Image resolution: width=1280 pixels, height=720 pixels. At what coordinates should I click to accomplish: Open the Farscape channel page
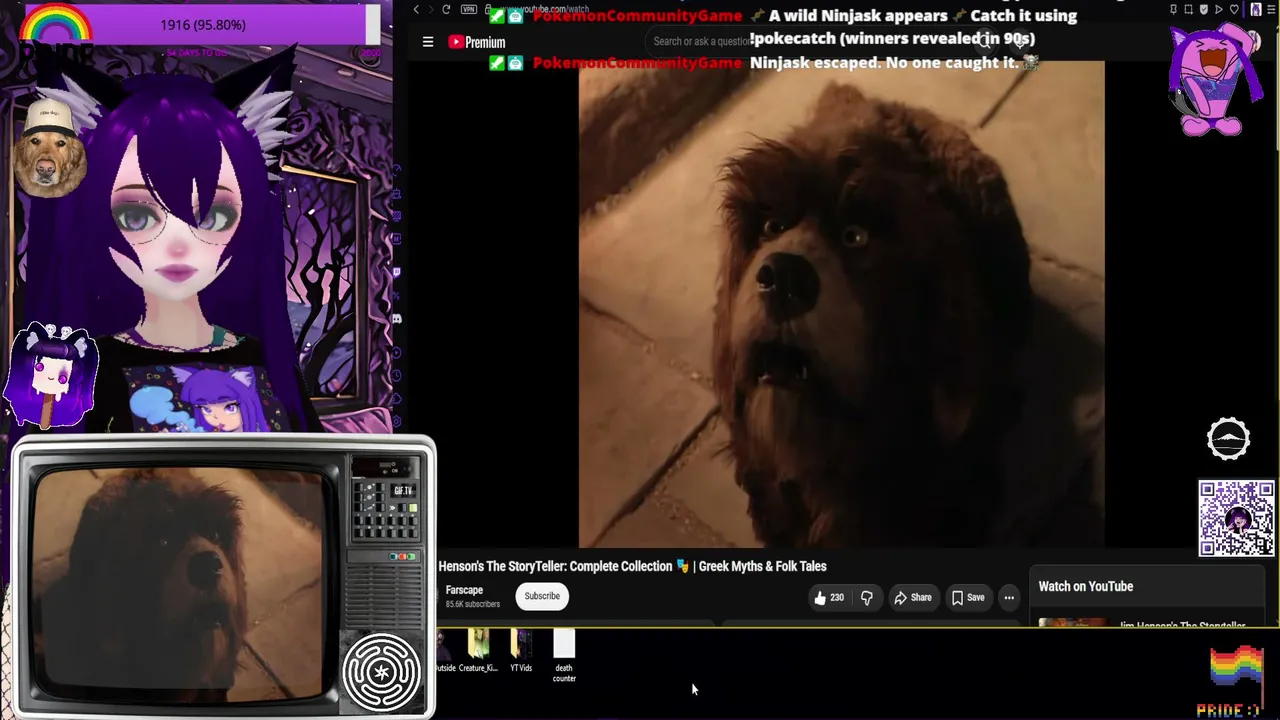point(464,590)
